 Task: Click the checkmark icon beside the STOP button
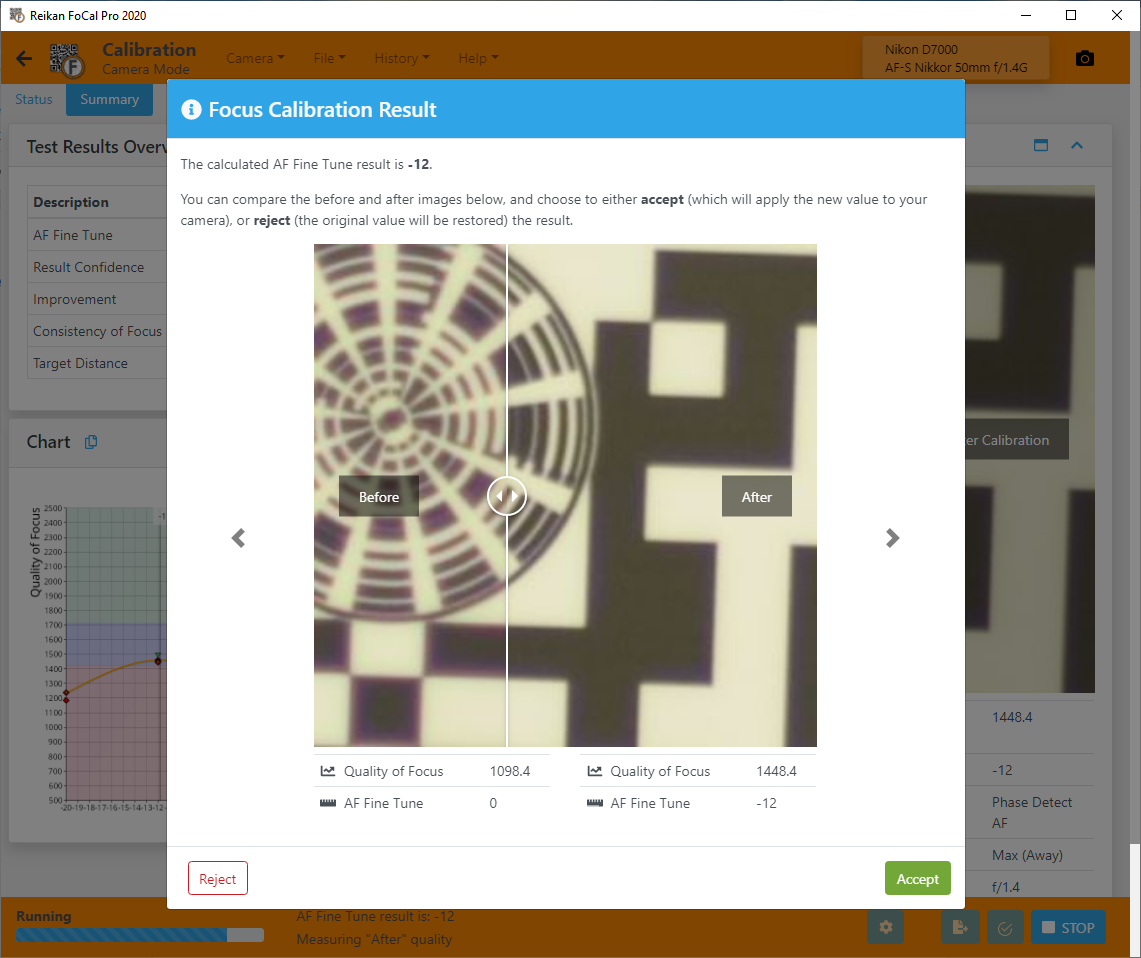tap(1006, 927)
